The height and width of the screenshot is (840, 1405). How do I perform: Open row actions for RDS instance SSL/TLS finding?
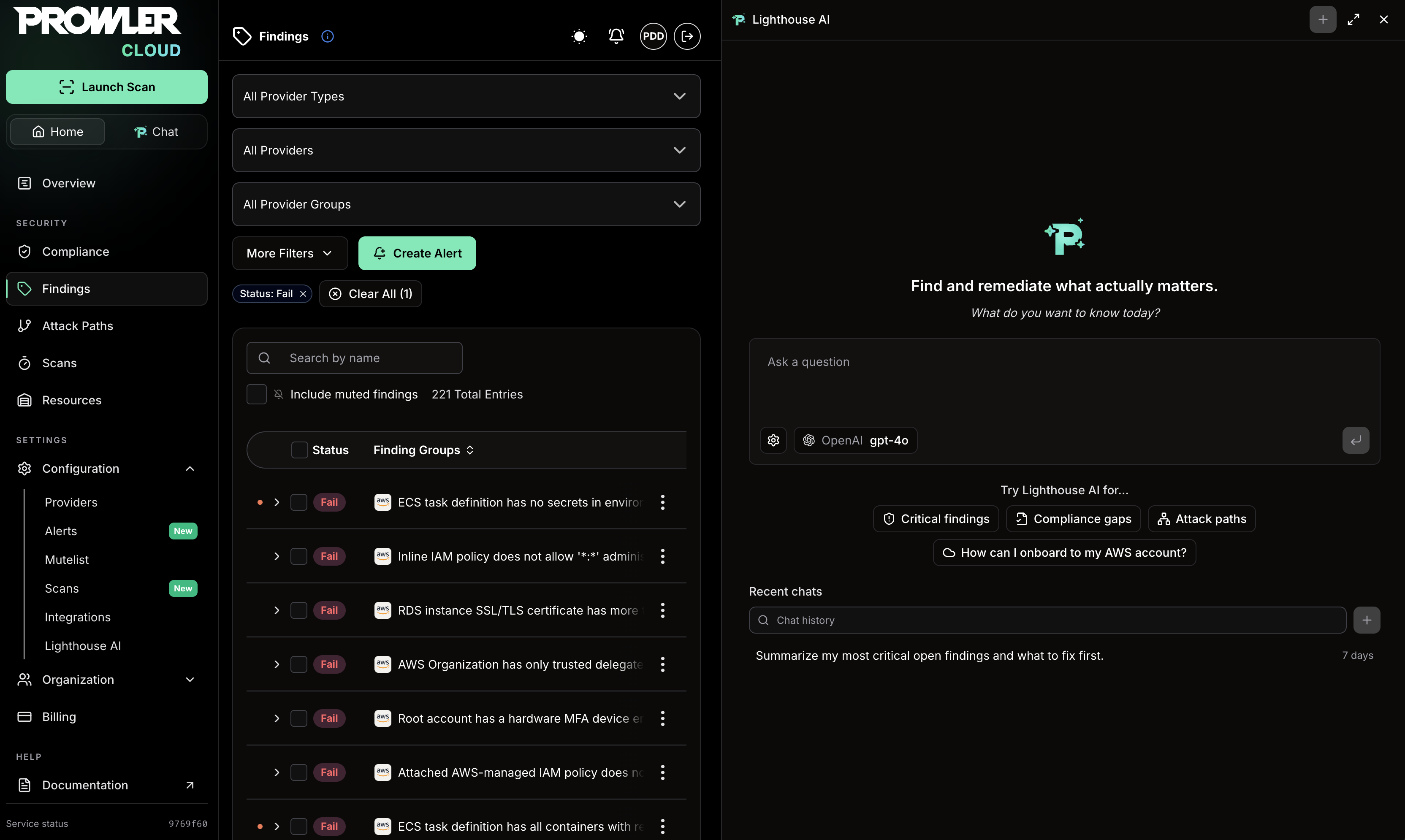662,610
